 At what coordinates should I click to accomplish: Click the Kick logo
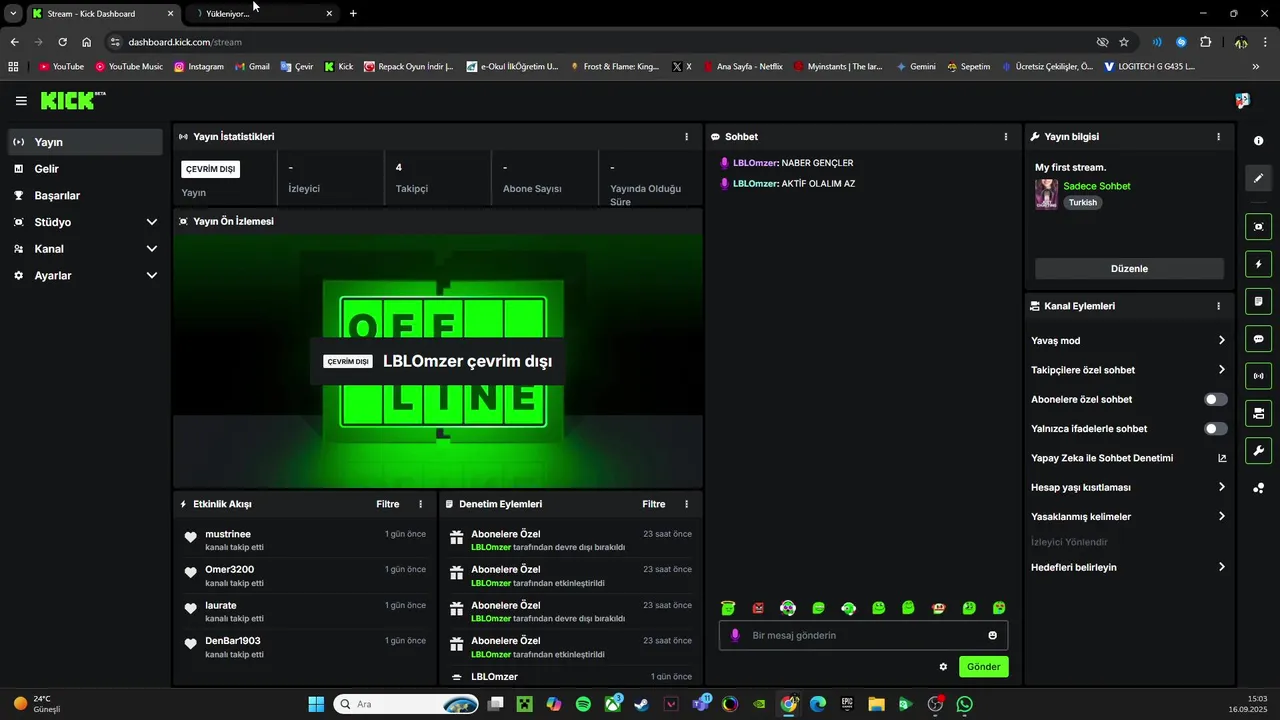[x=72, y=101]
